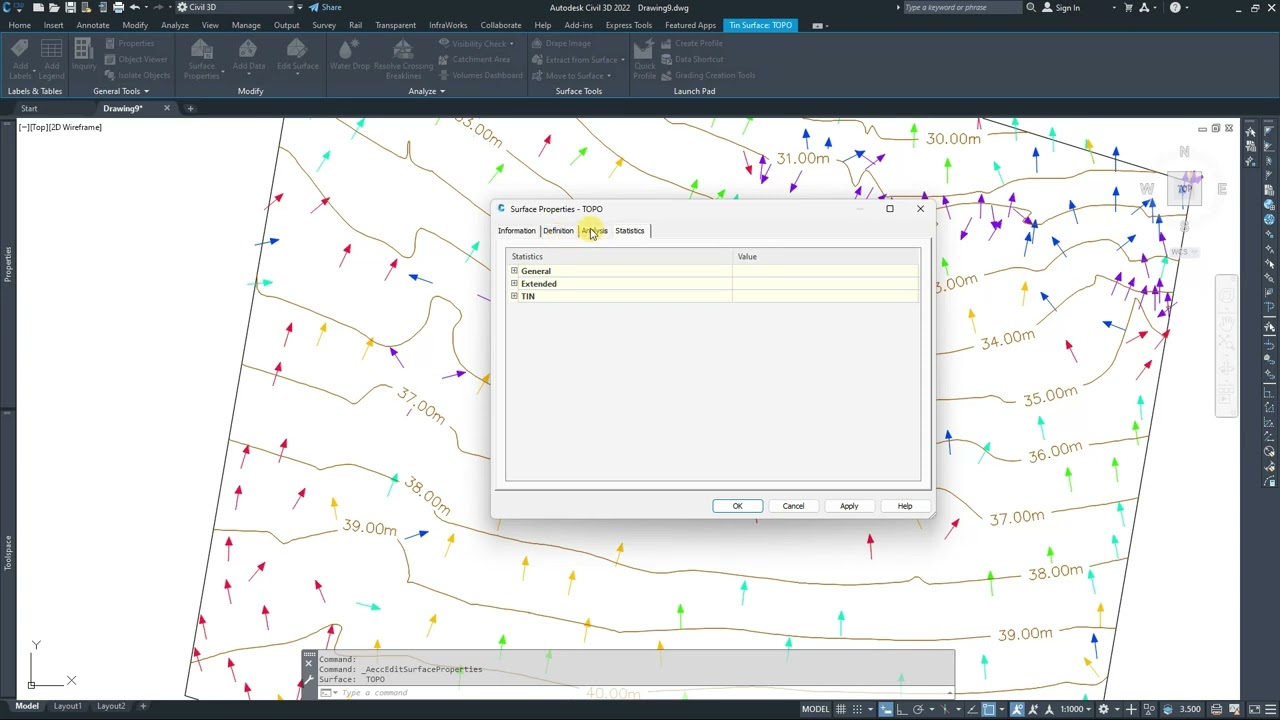1280x720 pixels.
Task: Click Cancel in Surface Properties dialog
Action: [793, 506]
